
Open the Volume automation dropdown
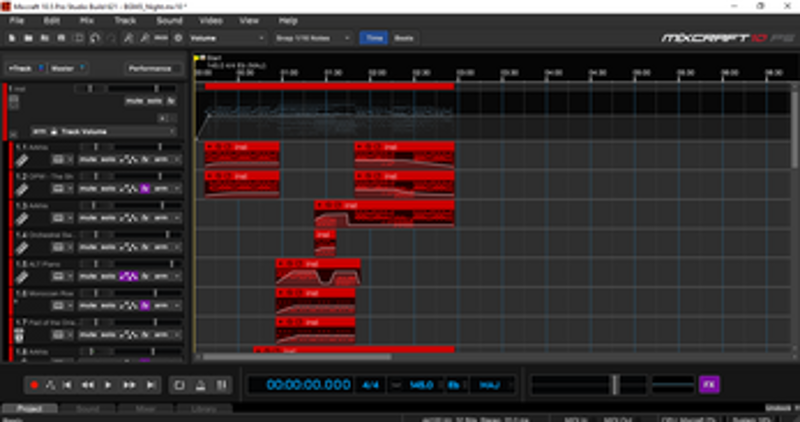point(227,38)
